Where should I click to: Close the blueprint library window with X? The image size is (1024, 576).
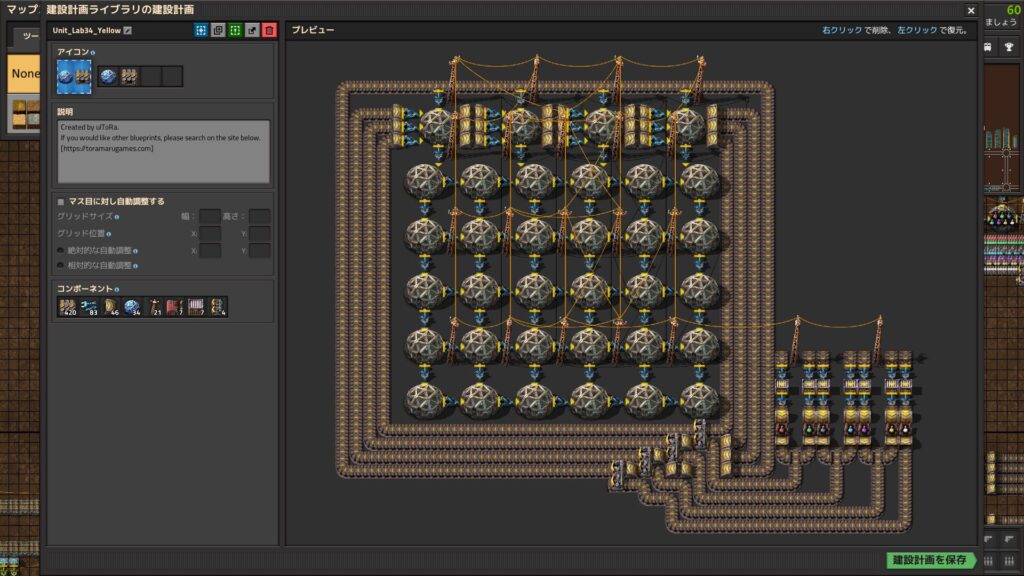point(971,10)
